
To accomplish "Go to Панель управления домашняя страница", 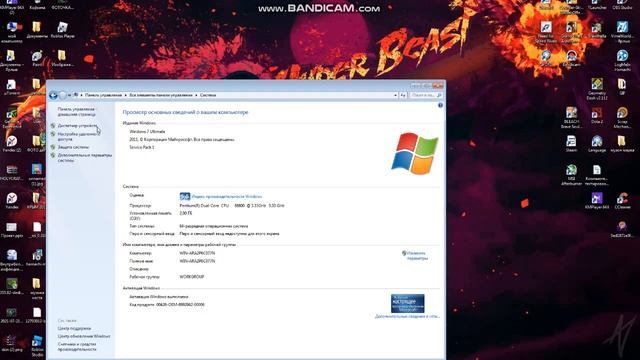I will [76, 112].
